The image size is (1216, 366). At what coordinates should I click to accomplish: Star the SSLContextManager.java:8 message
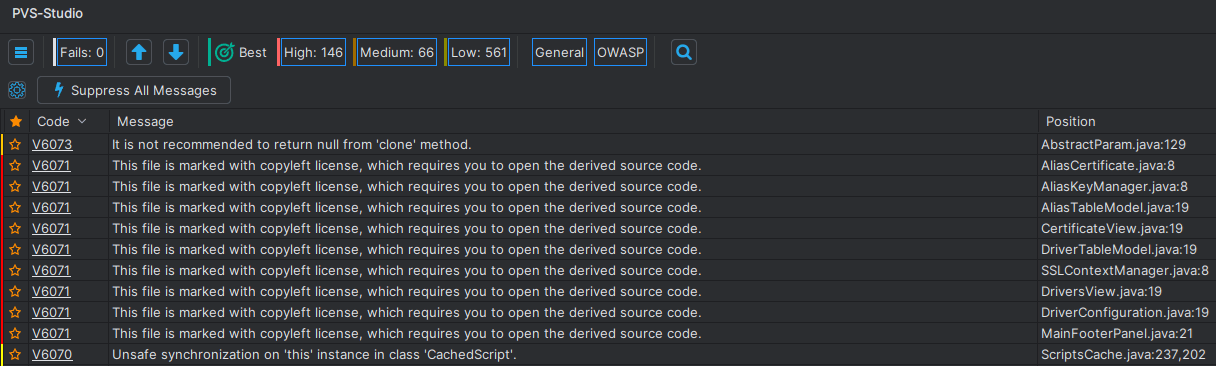(15, 270)
